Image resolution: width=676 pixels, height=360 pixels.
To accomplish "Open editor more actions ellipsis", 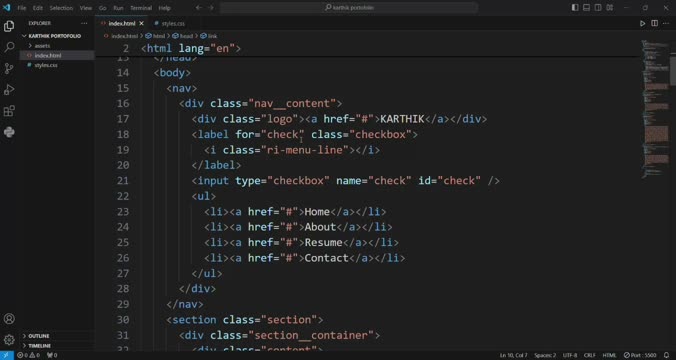I will click(666, 23).
